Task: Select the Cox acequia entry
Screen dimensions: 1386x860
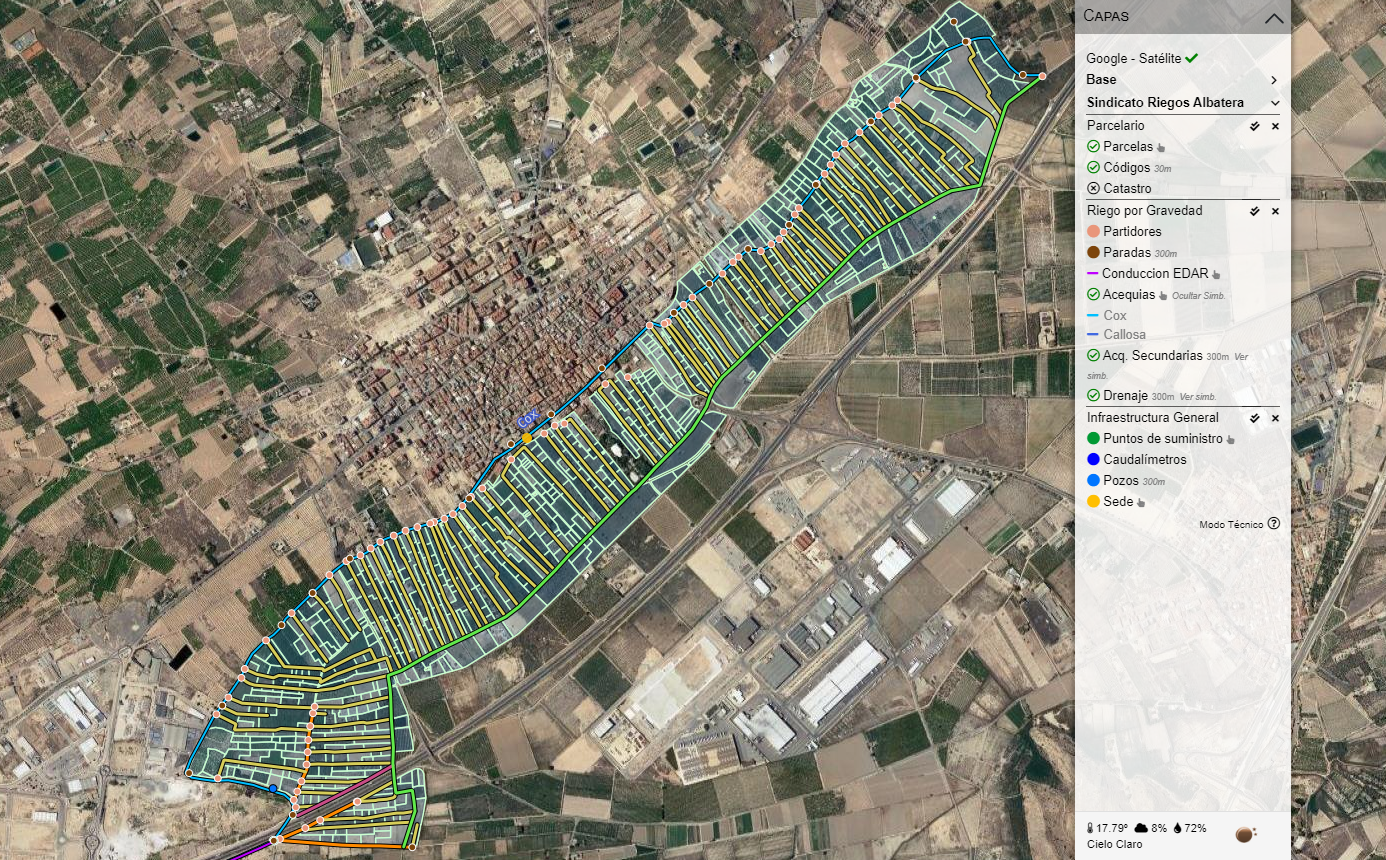Action: tap(1114, 316)
